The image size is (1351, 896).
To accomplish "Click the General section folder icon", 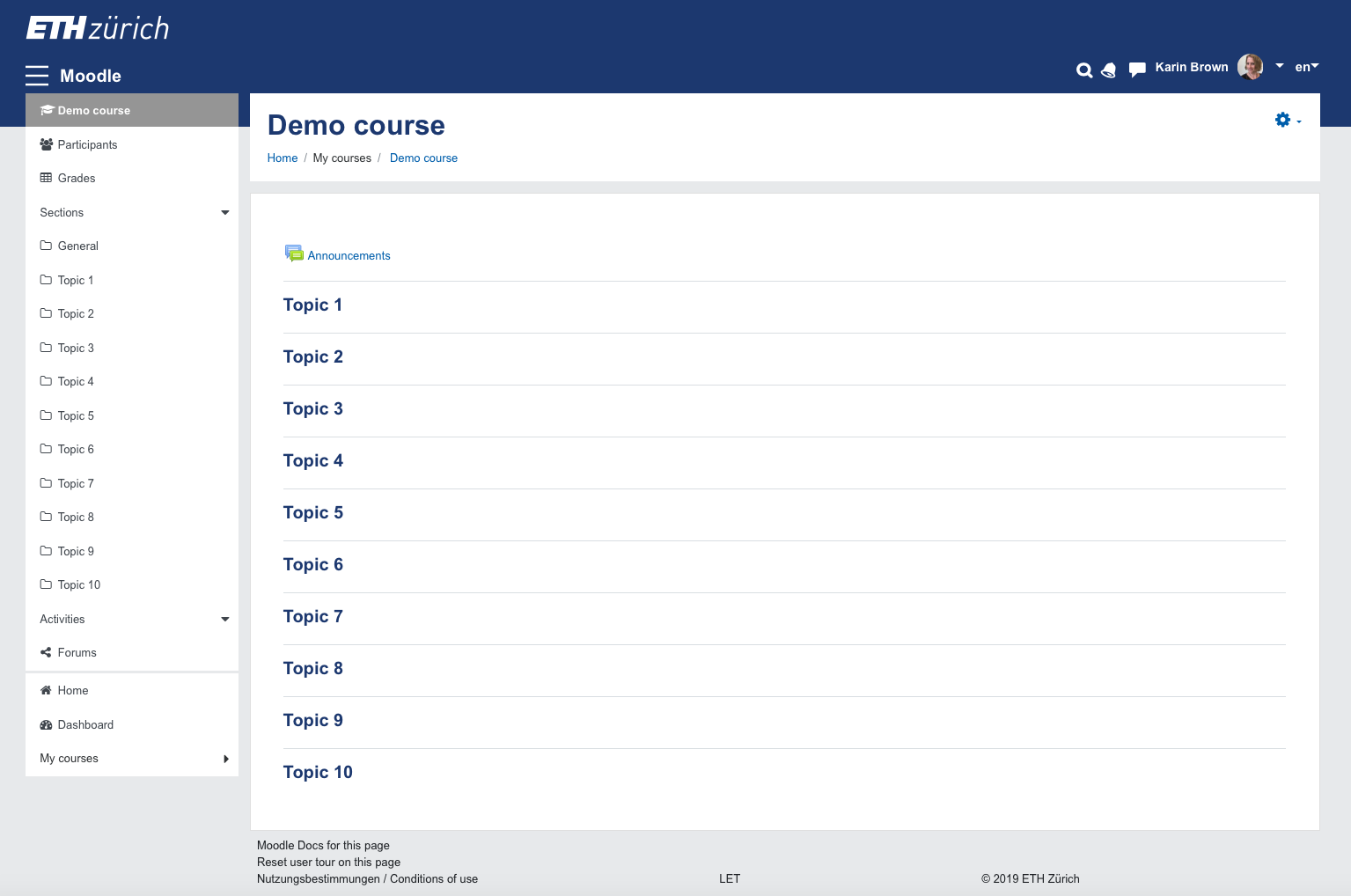I will coord(46,246).
